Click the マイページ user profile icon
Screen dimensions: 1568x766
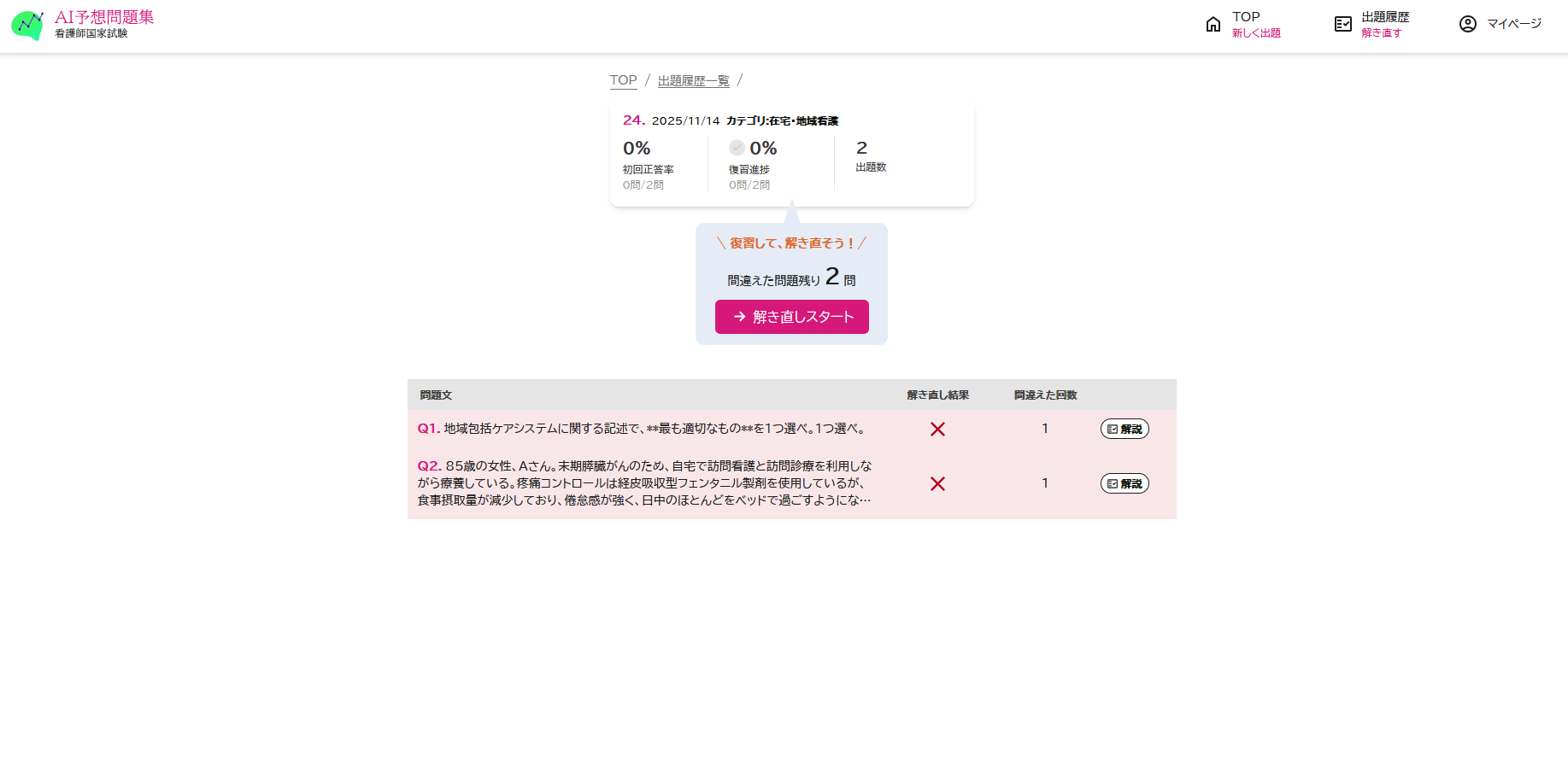(x=1468, y=24)
